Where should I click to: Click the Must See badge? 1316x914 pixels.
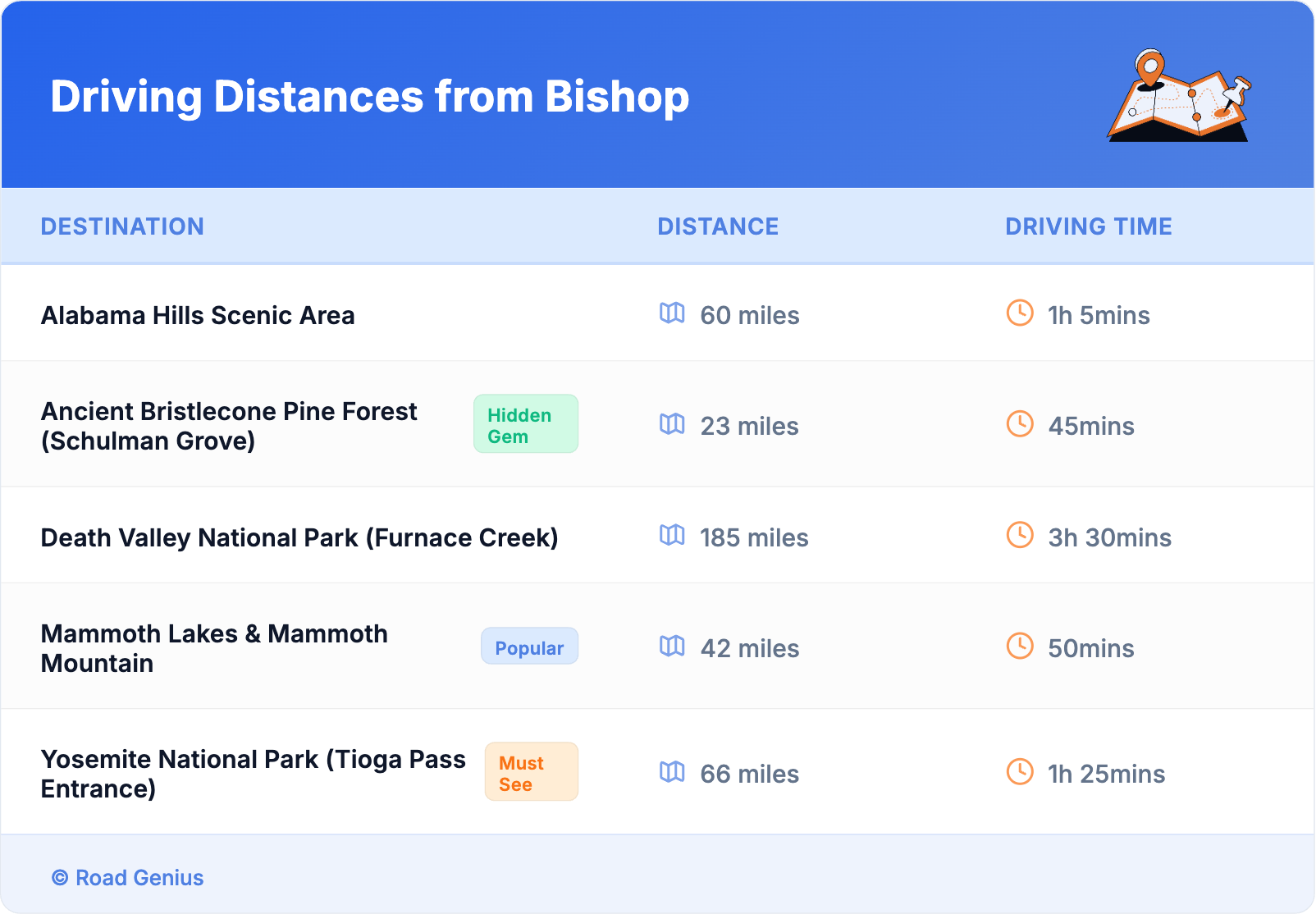(531, 772)
